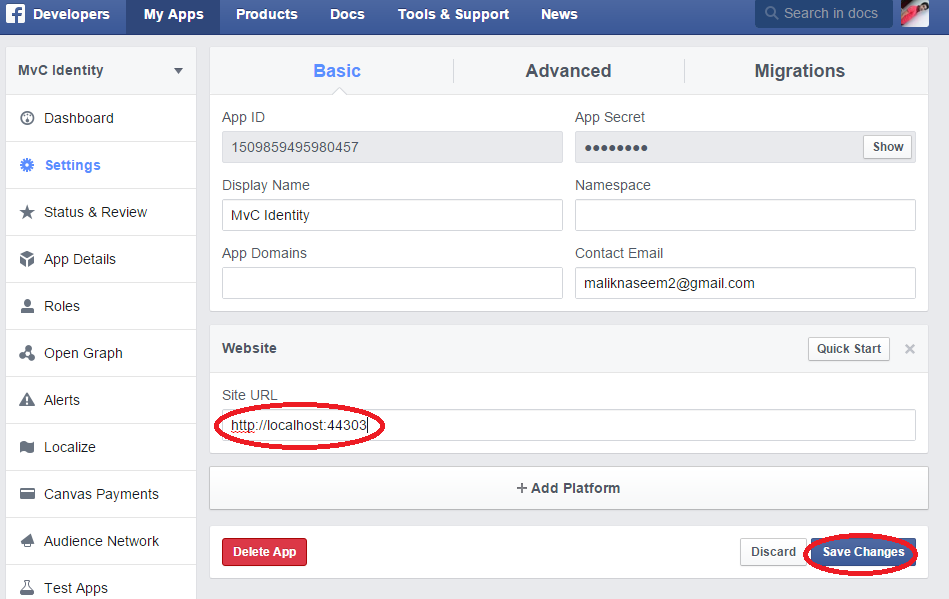Open Roles in the sidebar
Image resolution: width=949 pixels, height=599 pixels.
coord(101,306)
